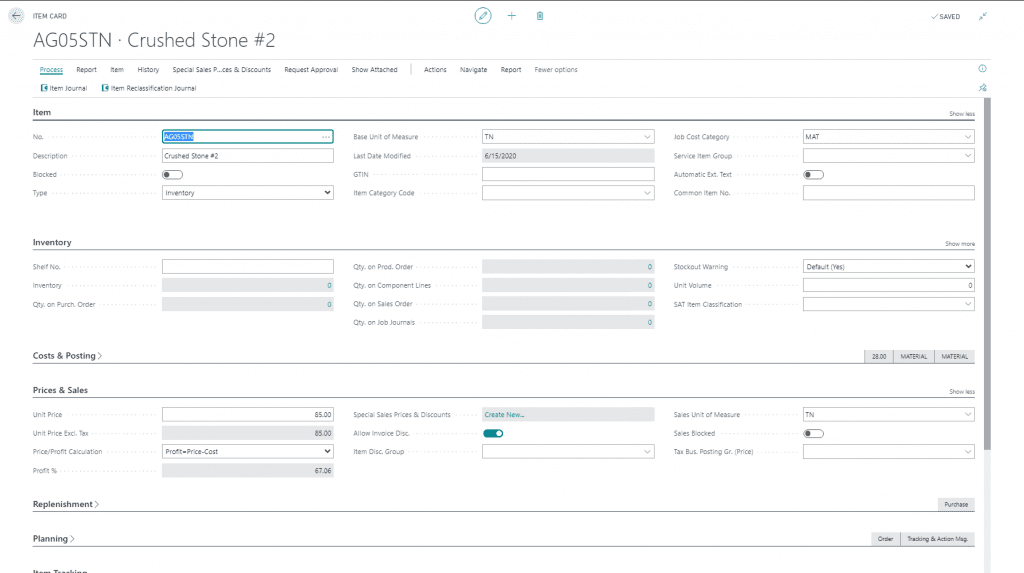Disable the Allow Invoice Disc. toggle
1024x573 pixels.
tap(493, 433)
